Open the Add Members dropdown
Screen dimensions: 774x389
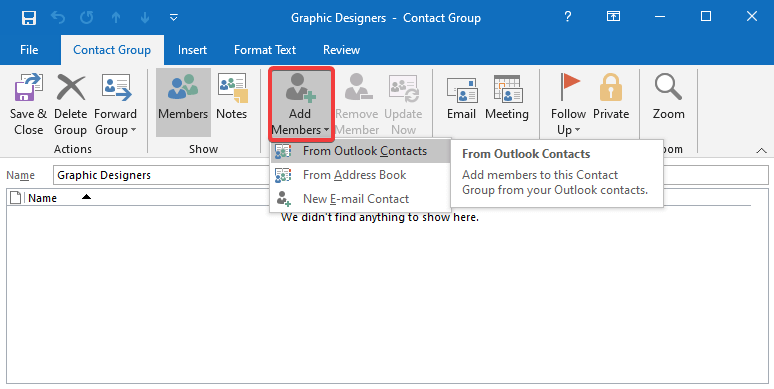[301, 103]
